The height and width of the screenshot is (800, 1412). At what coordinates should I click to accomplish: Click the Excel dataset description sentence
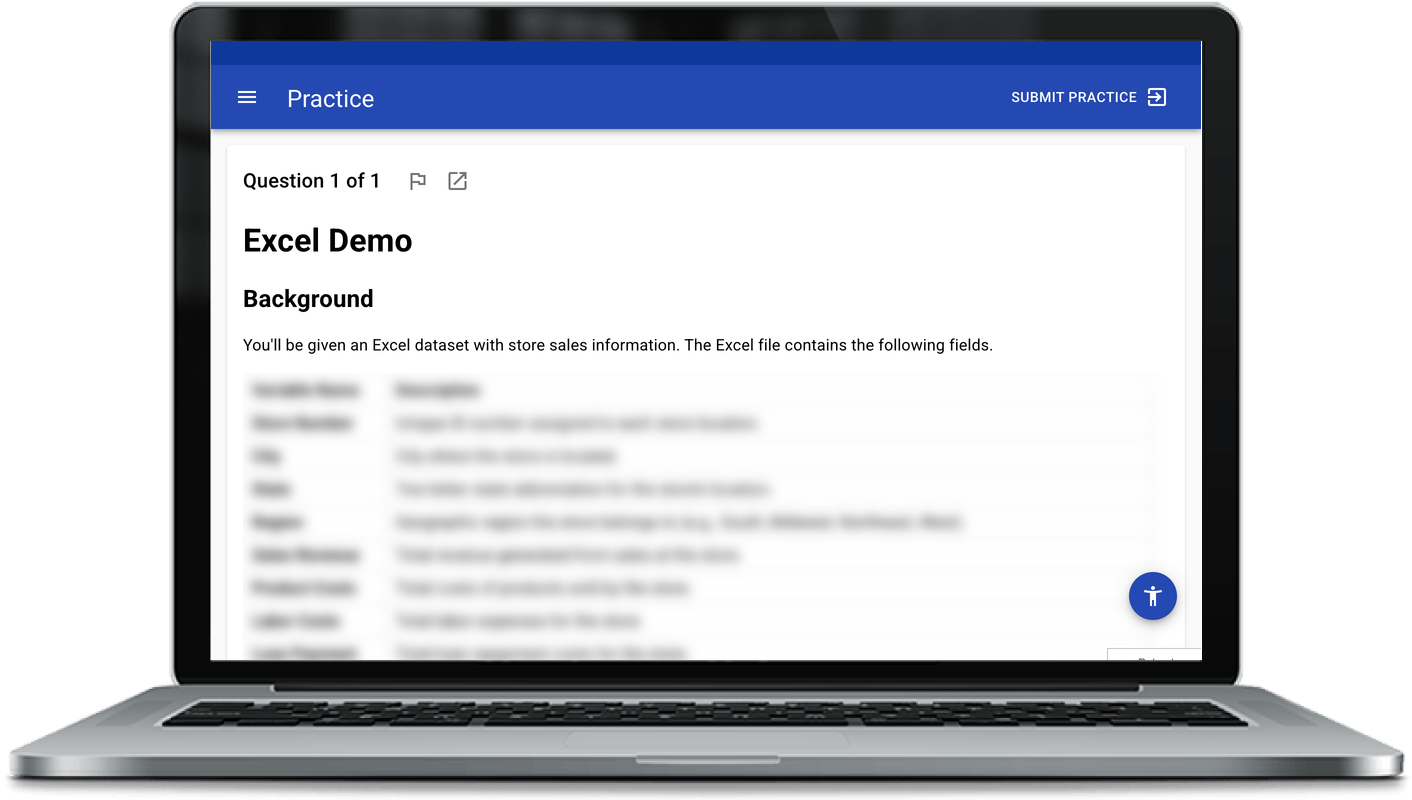(618, 345)
